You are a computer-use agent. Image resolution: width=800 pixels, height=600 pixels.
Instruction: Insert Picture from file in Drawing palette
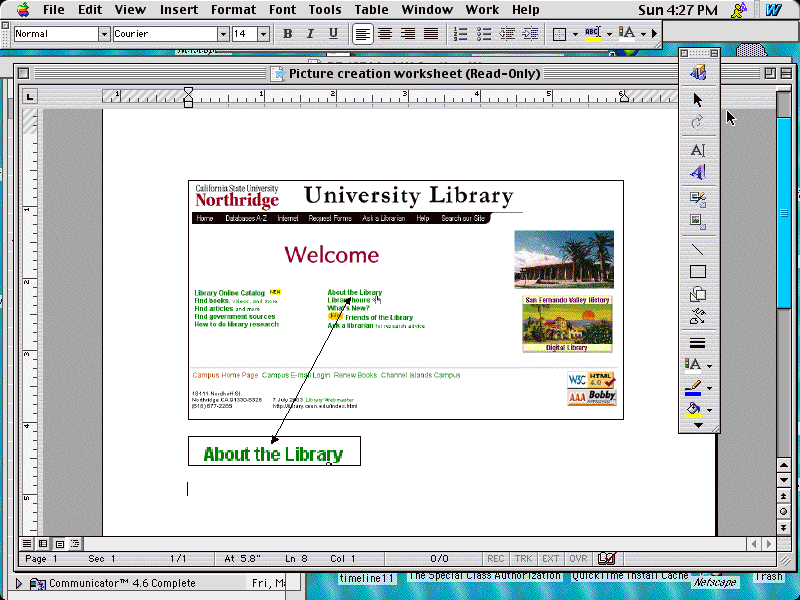[x=697, y=221]
